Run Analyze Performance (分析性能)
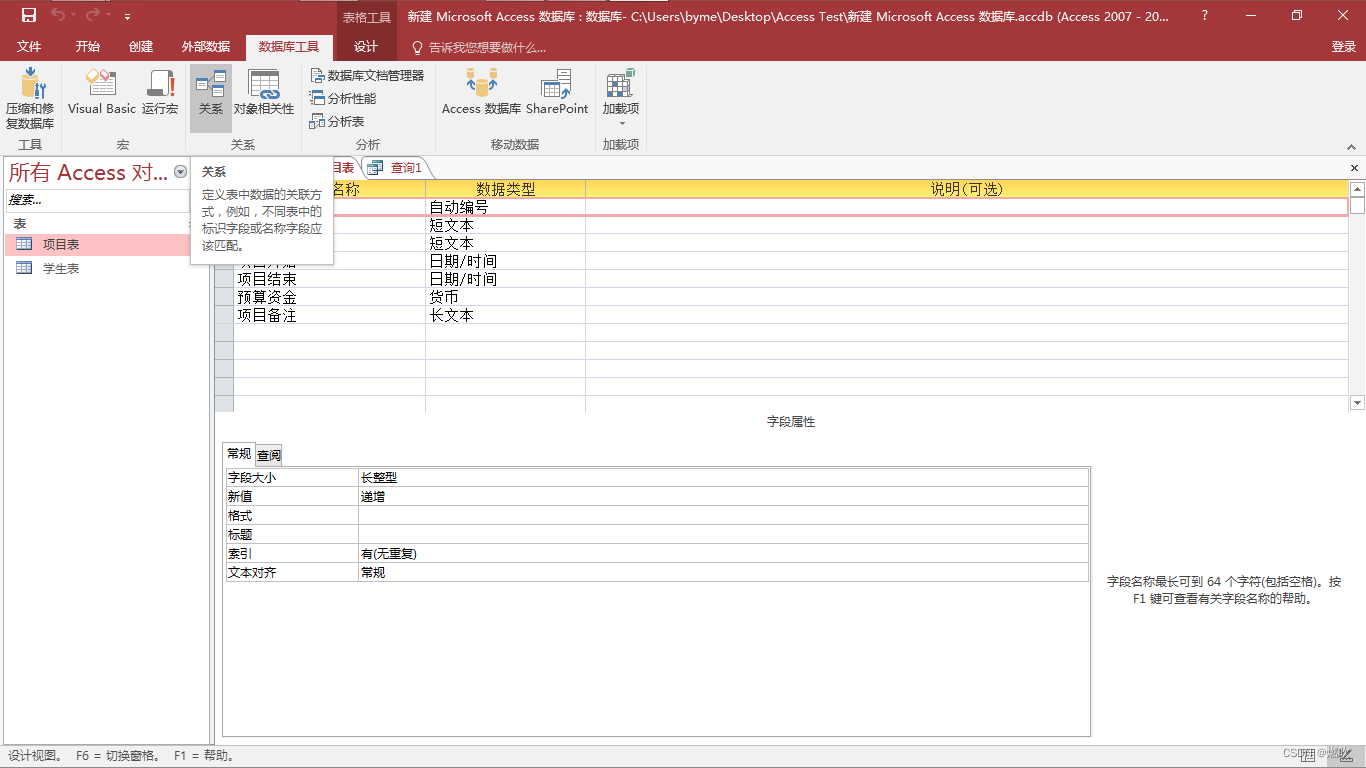Screen dimensions: 1366x768 343,98
